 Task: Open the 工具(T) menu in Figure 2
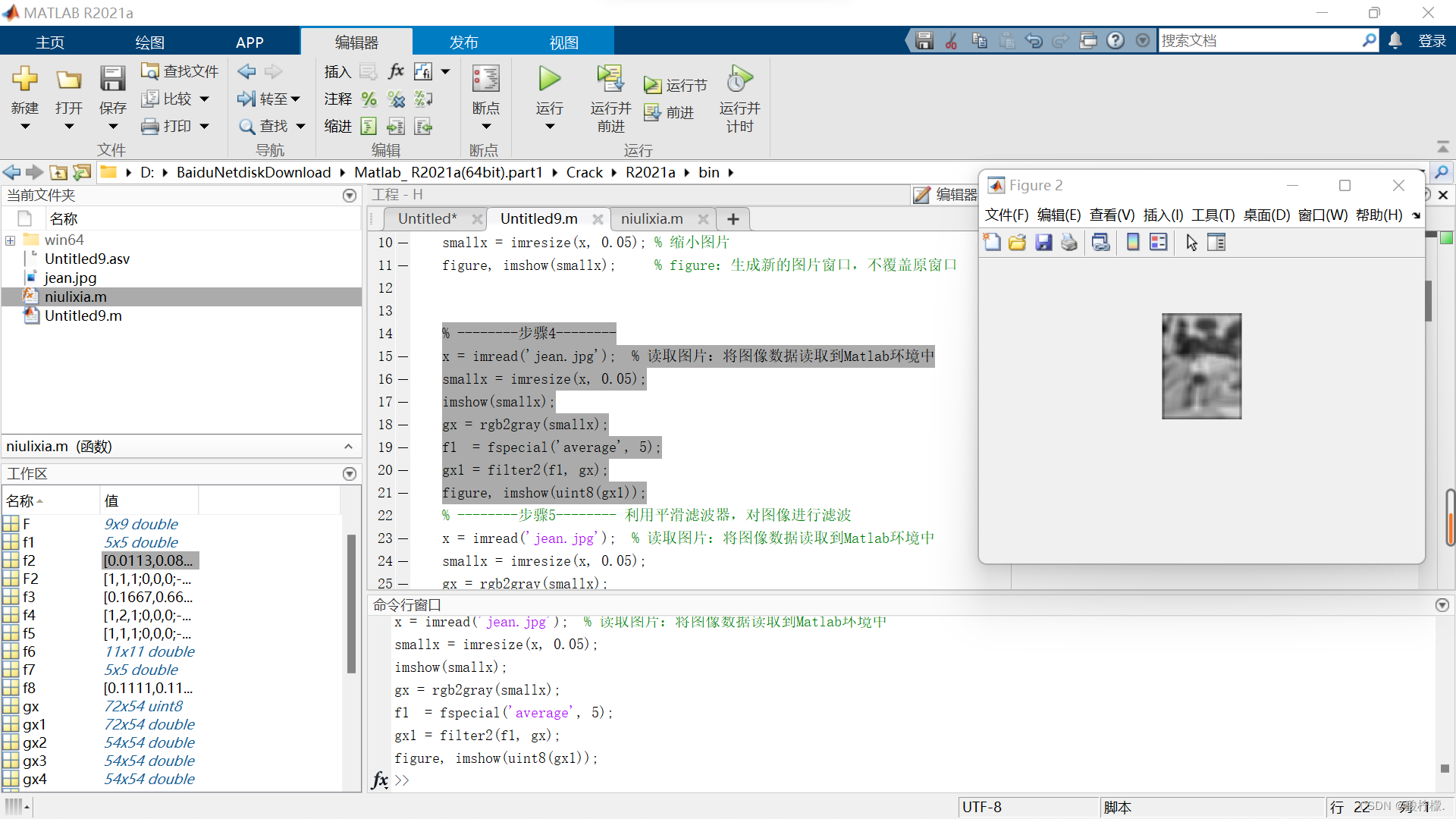pyautogui.click(x=1213, y=215)
